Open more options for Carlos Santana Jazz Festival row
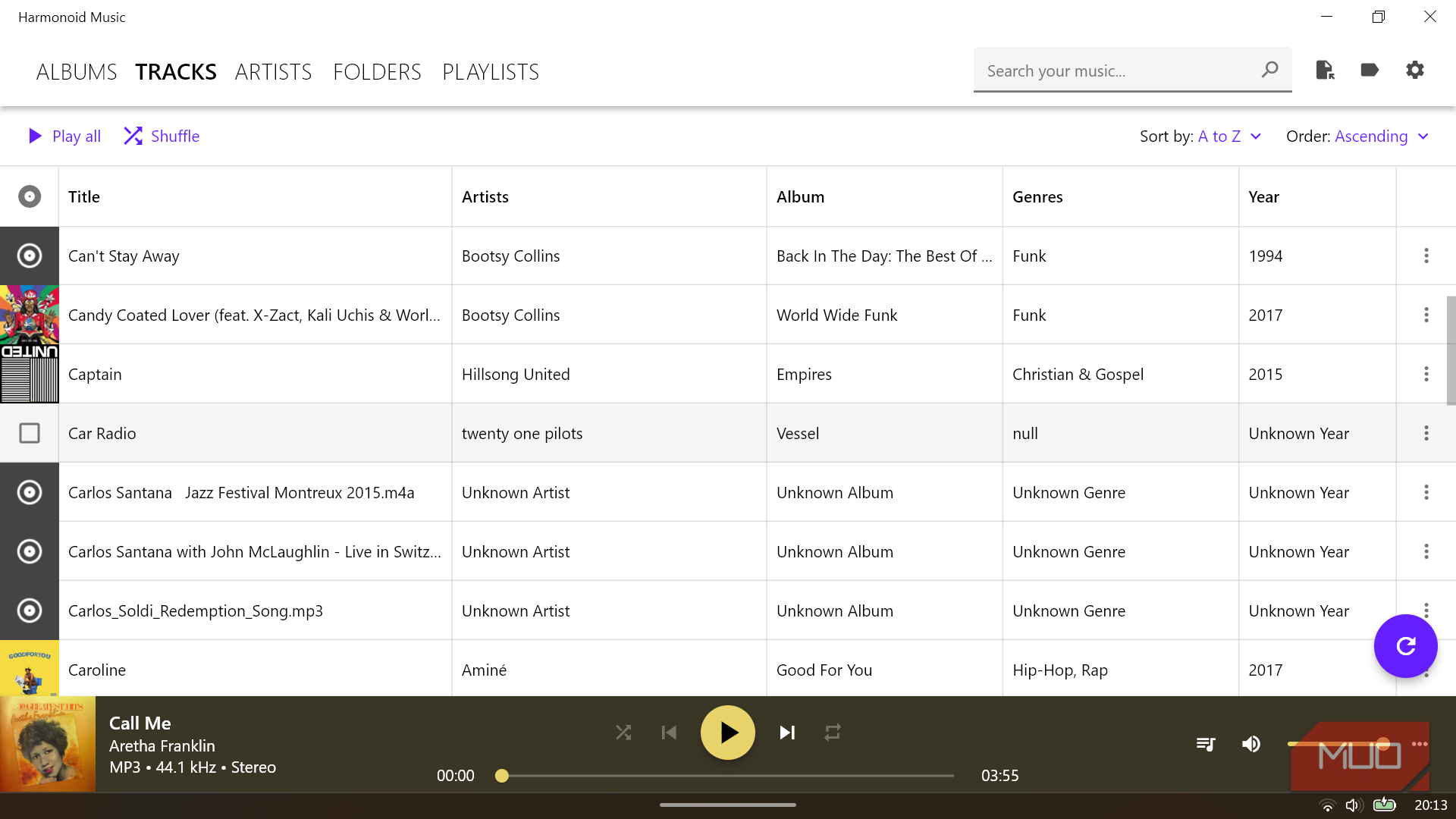 1426,492
